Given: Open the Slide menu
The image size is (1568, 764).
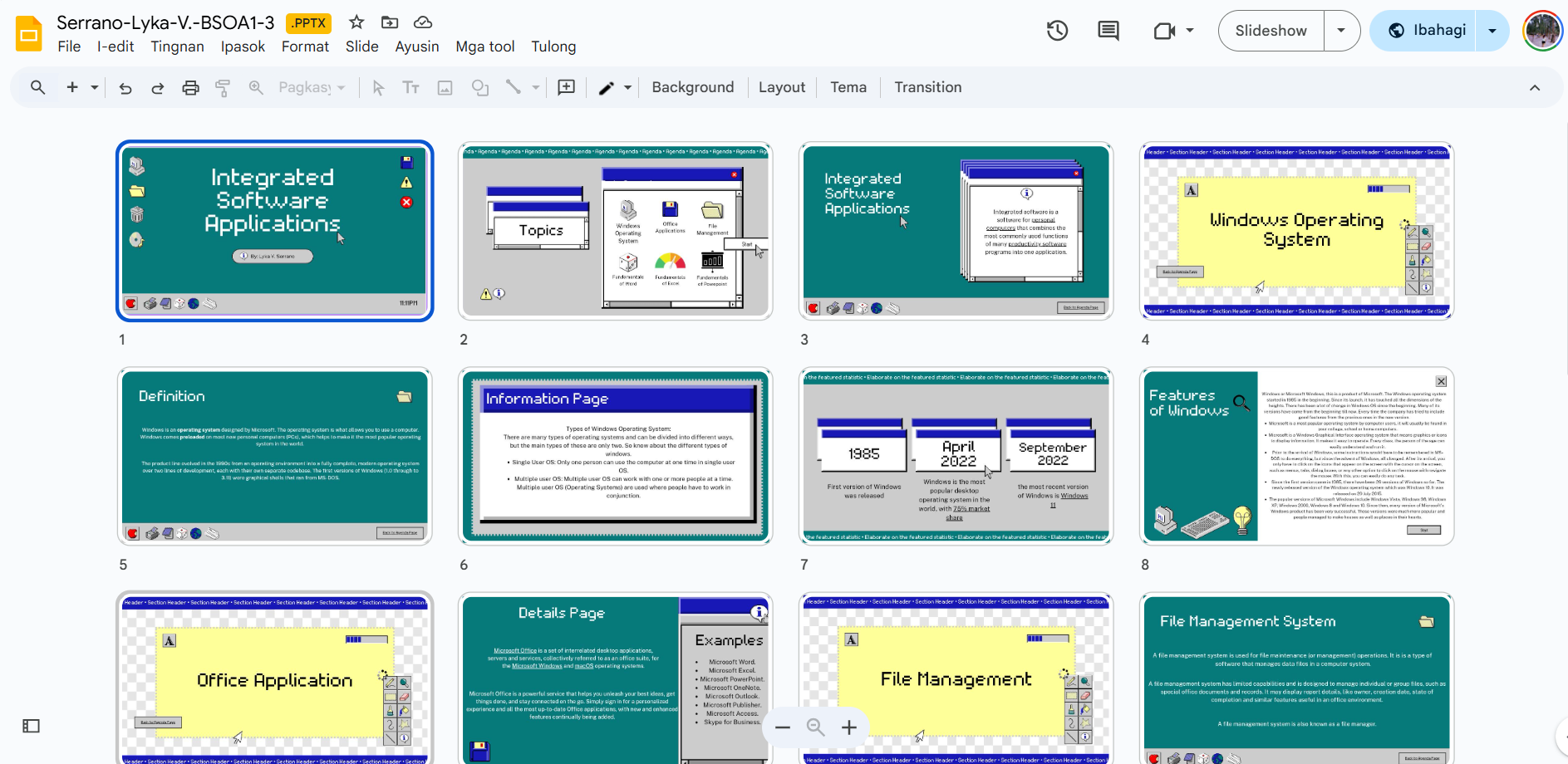Looking at the screenshot, I should [362, 47].
